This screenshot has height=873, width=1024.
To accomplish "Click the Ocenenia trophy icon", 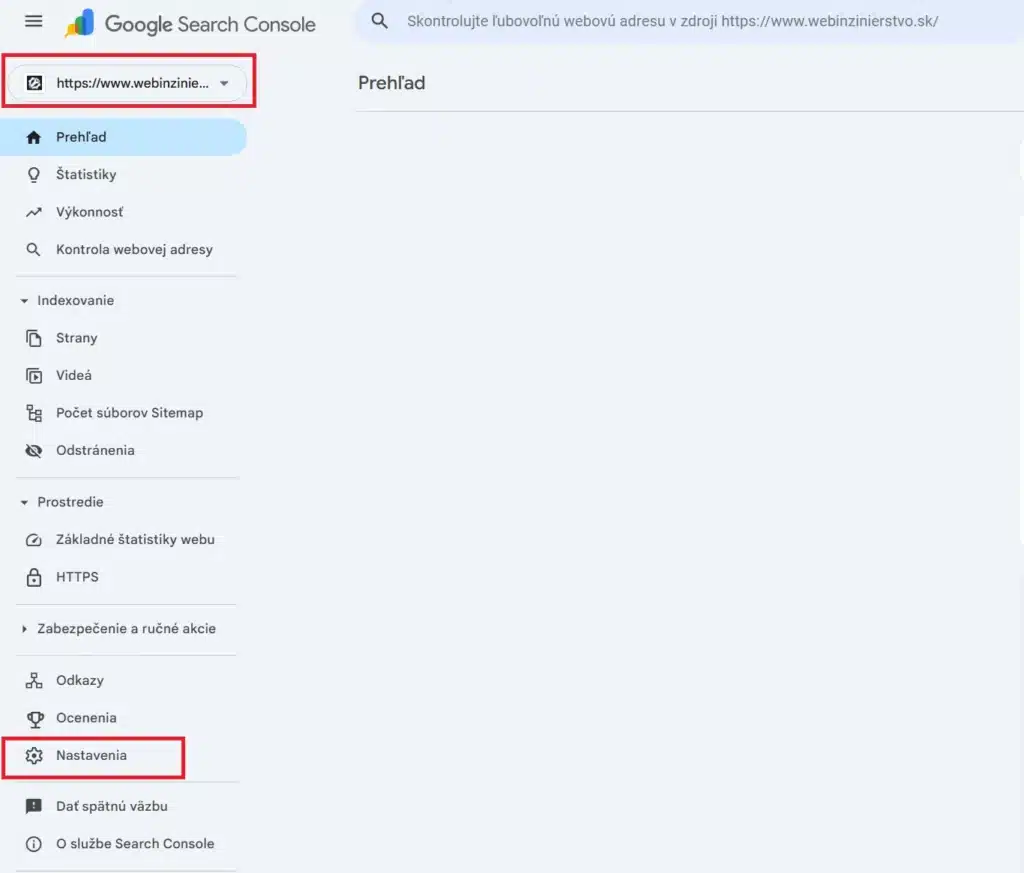I will (34, 718).
